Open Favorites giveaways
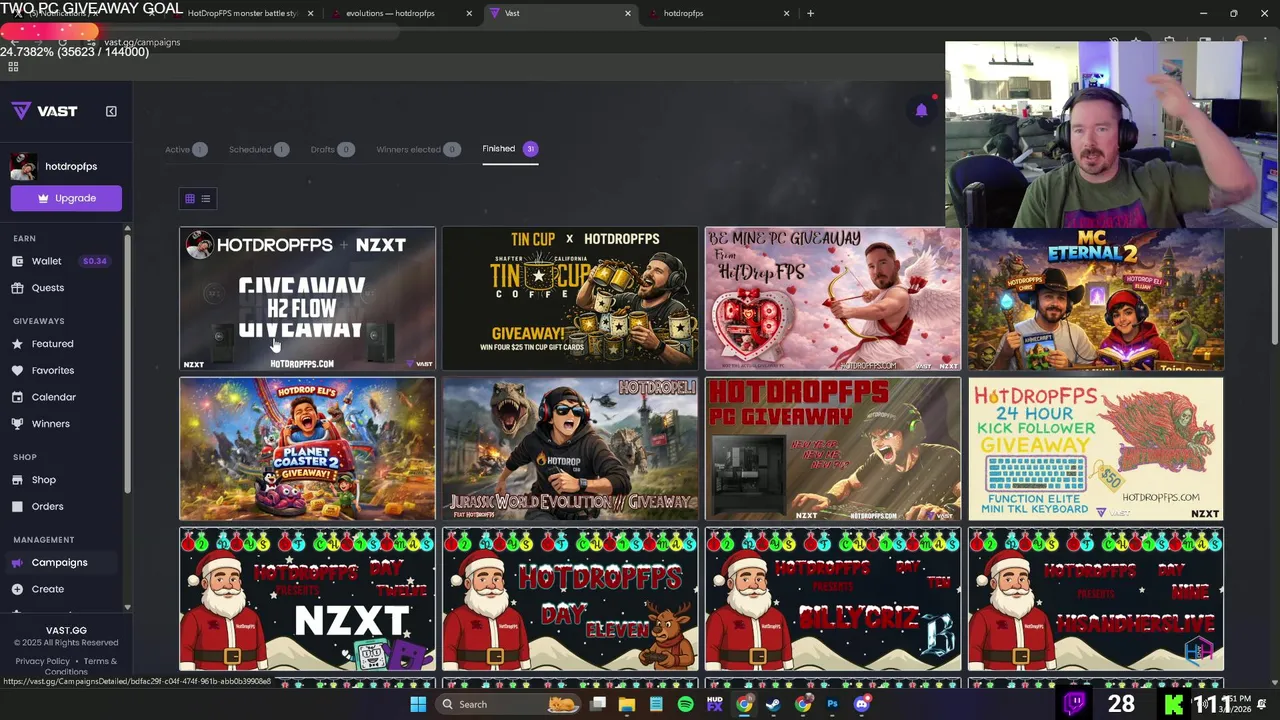1280x720 pixels. click(x=52, y=370)
